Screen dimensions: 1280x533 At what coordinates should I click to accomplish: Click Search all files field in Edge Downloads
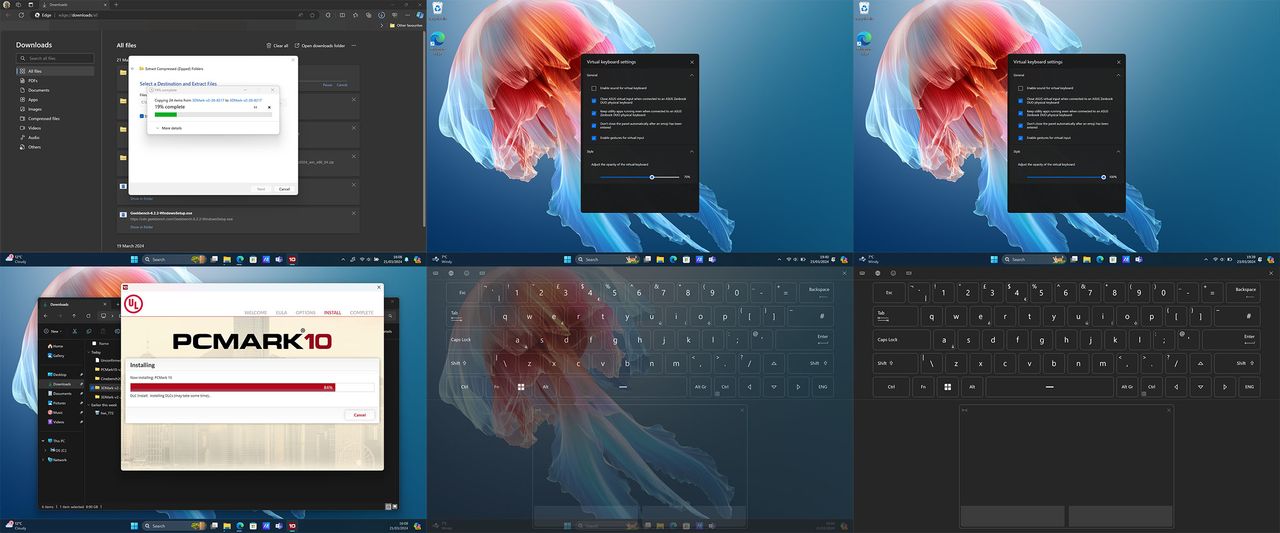pyautogui.click(x=55, y=58)
